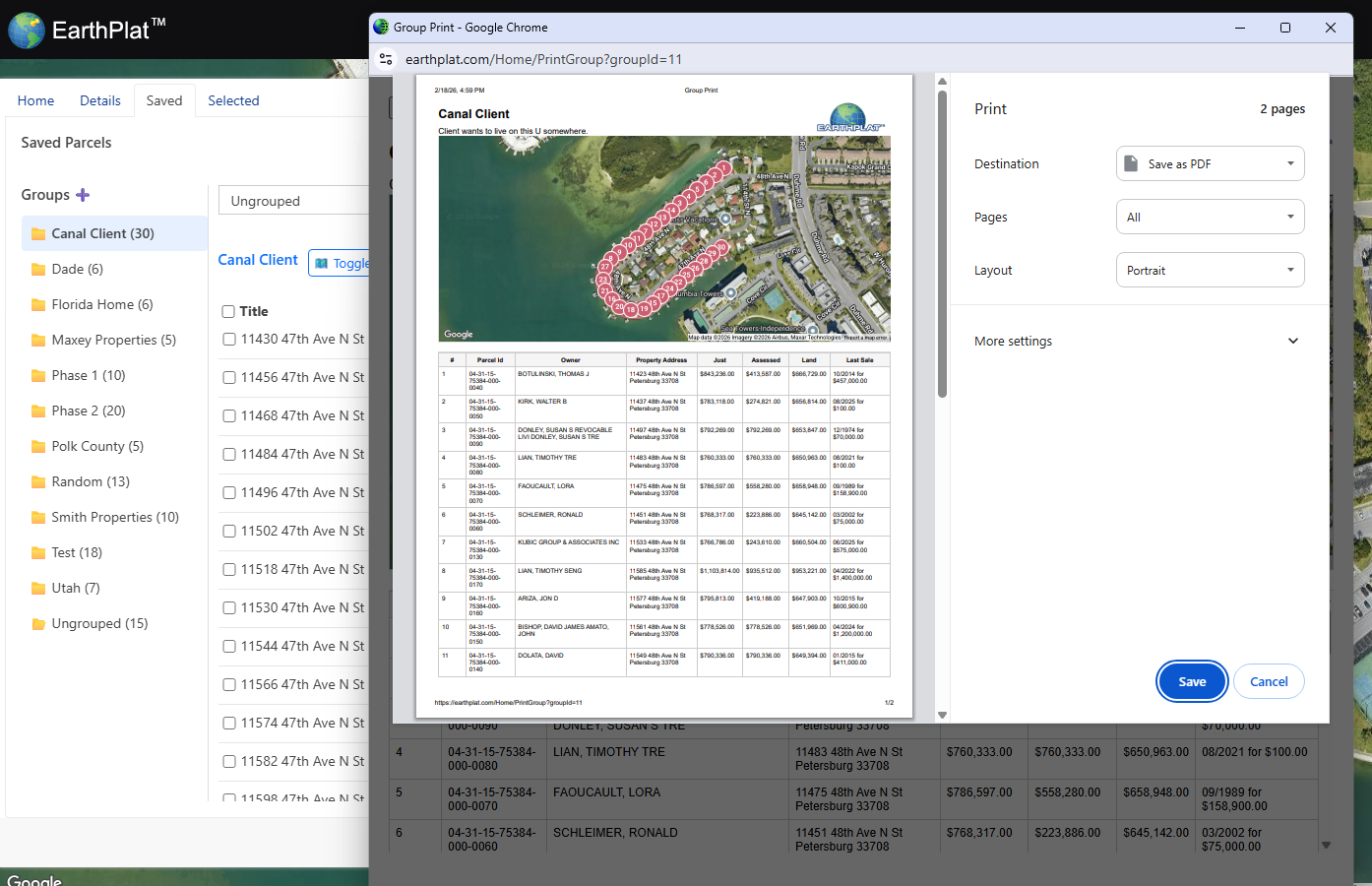
Task: Click the Smith Properties folder icon
Action: (x=38, y=518)
